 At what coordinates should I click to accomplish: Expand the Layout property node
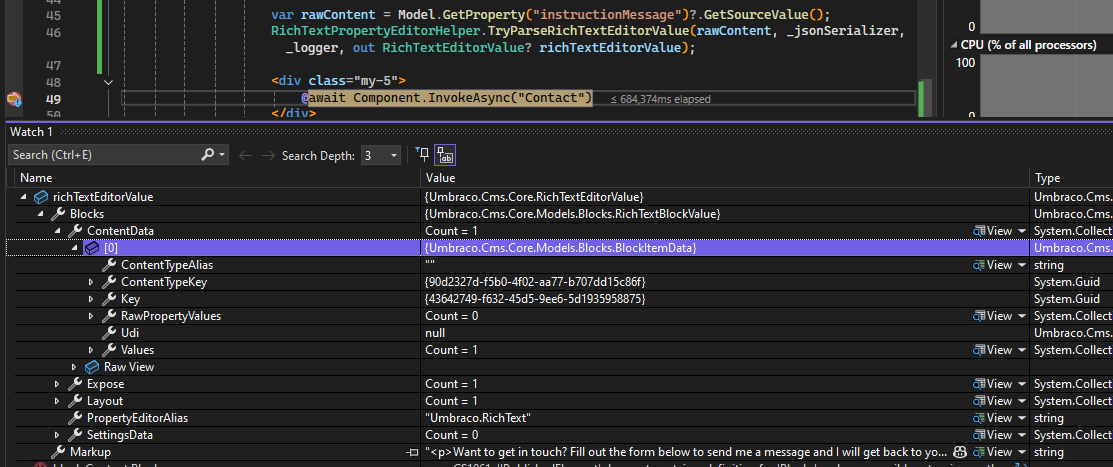57,401
